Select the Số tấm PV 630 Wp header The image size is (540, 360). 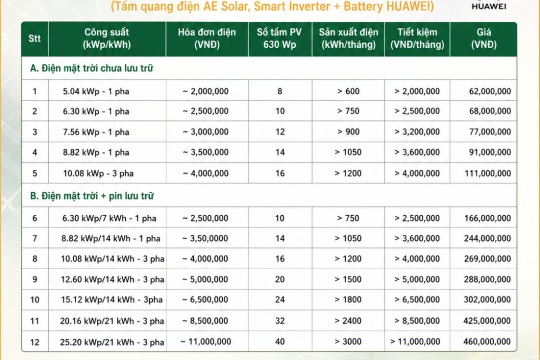click(280, 39)
